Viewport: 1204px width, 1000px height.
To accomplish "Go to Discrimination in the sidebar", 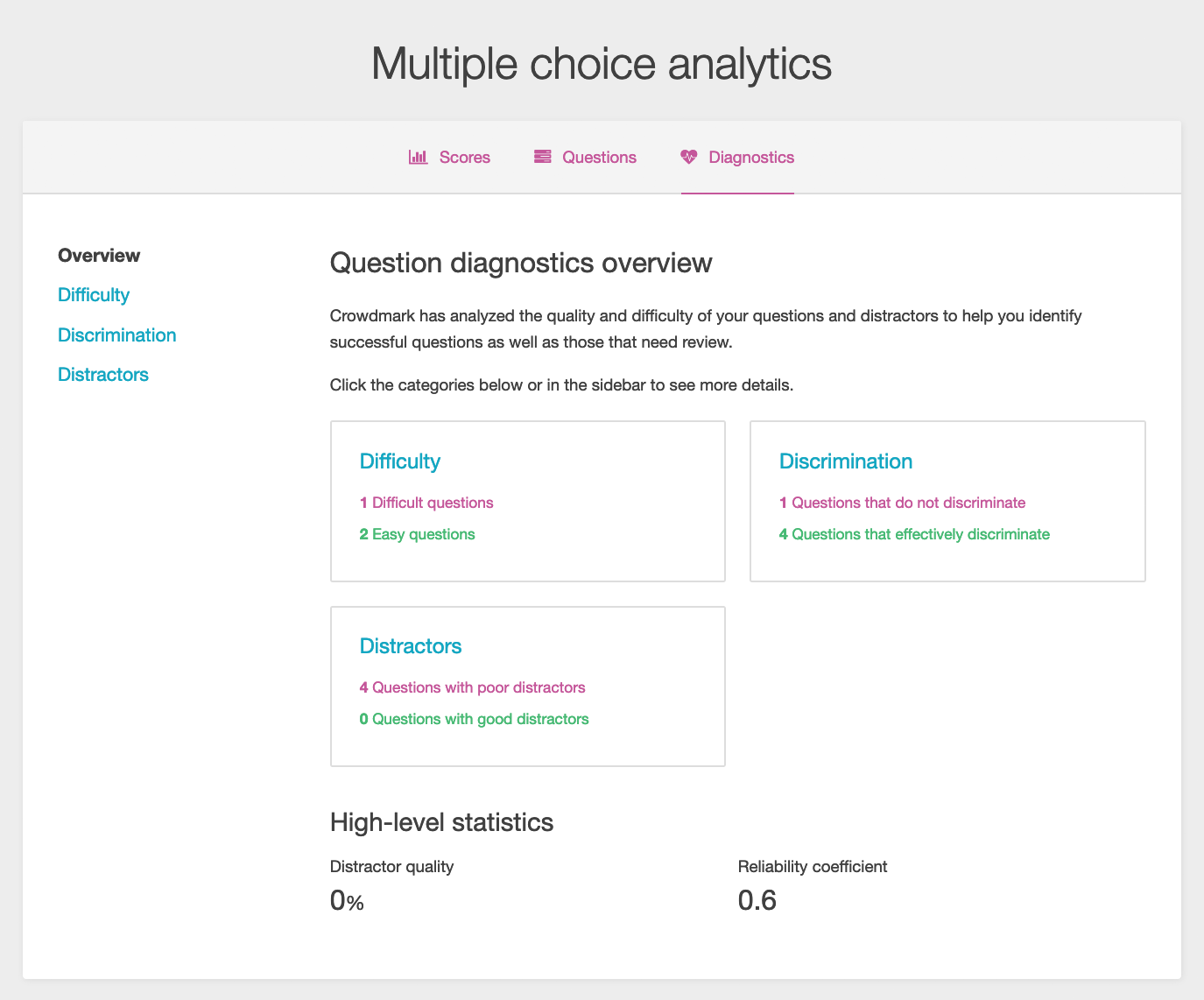I will (x=117, y=335).
